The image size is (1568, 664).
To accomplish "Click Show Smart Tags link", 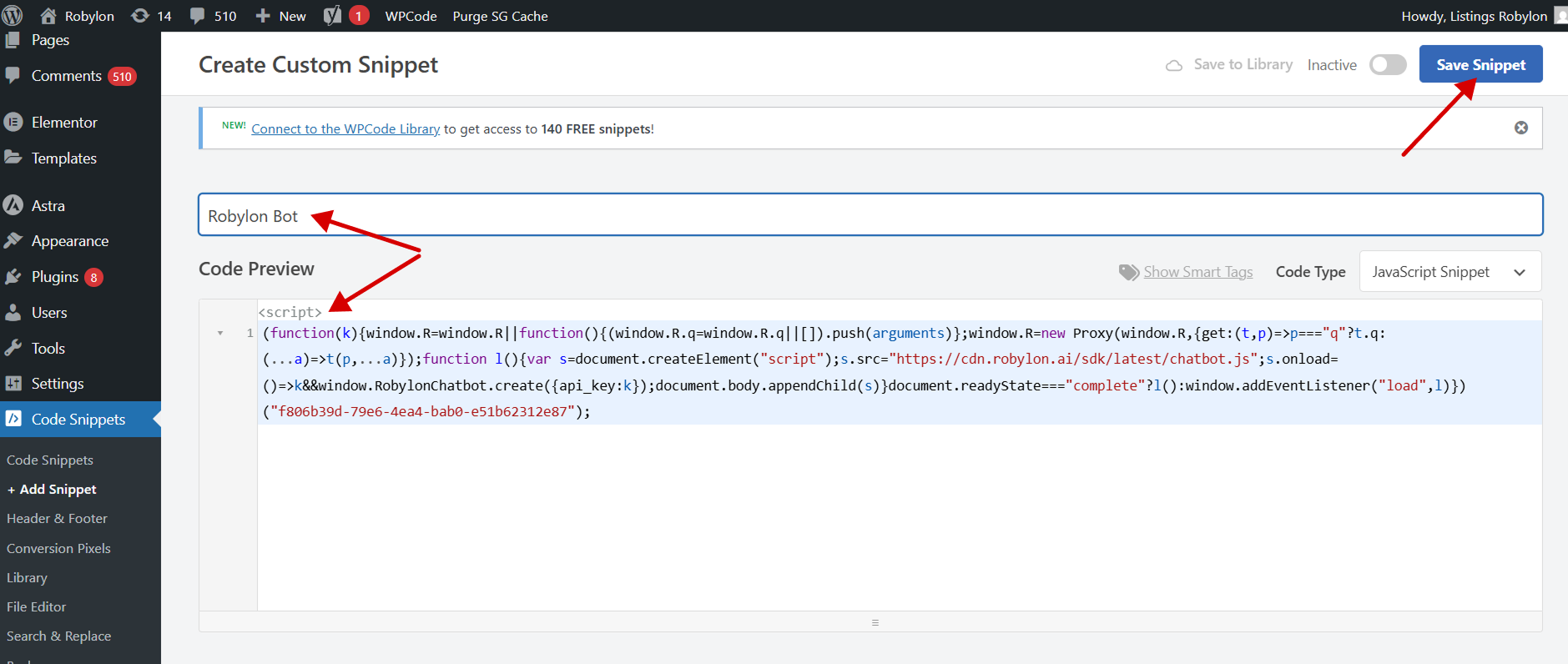I will (1197, 272).
